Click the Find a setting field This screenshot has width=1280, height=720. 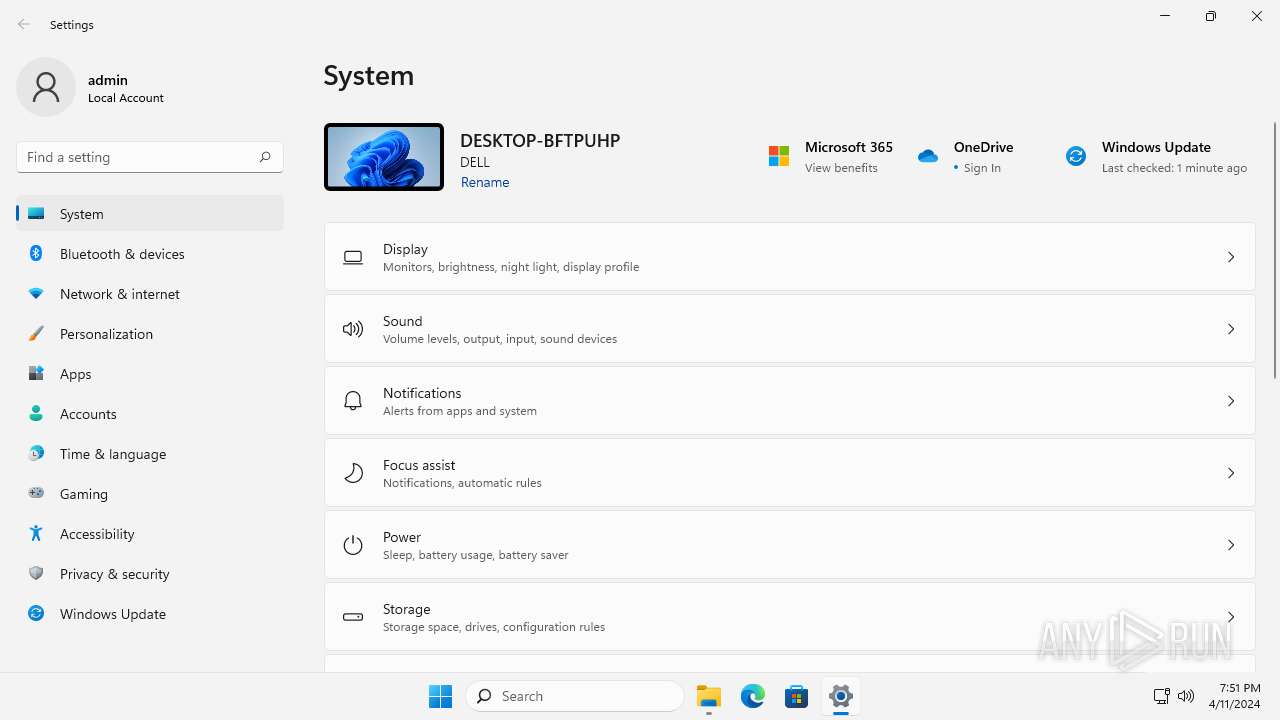click(150, 157)
